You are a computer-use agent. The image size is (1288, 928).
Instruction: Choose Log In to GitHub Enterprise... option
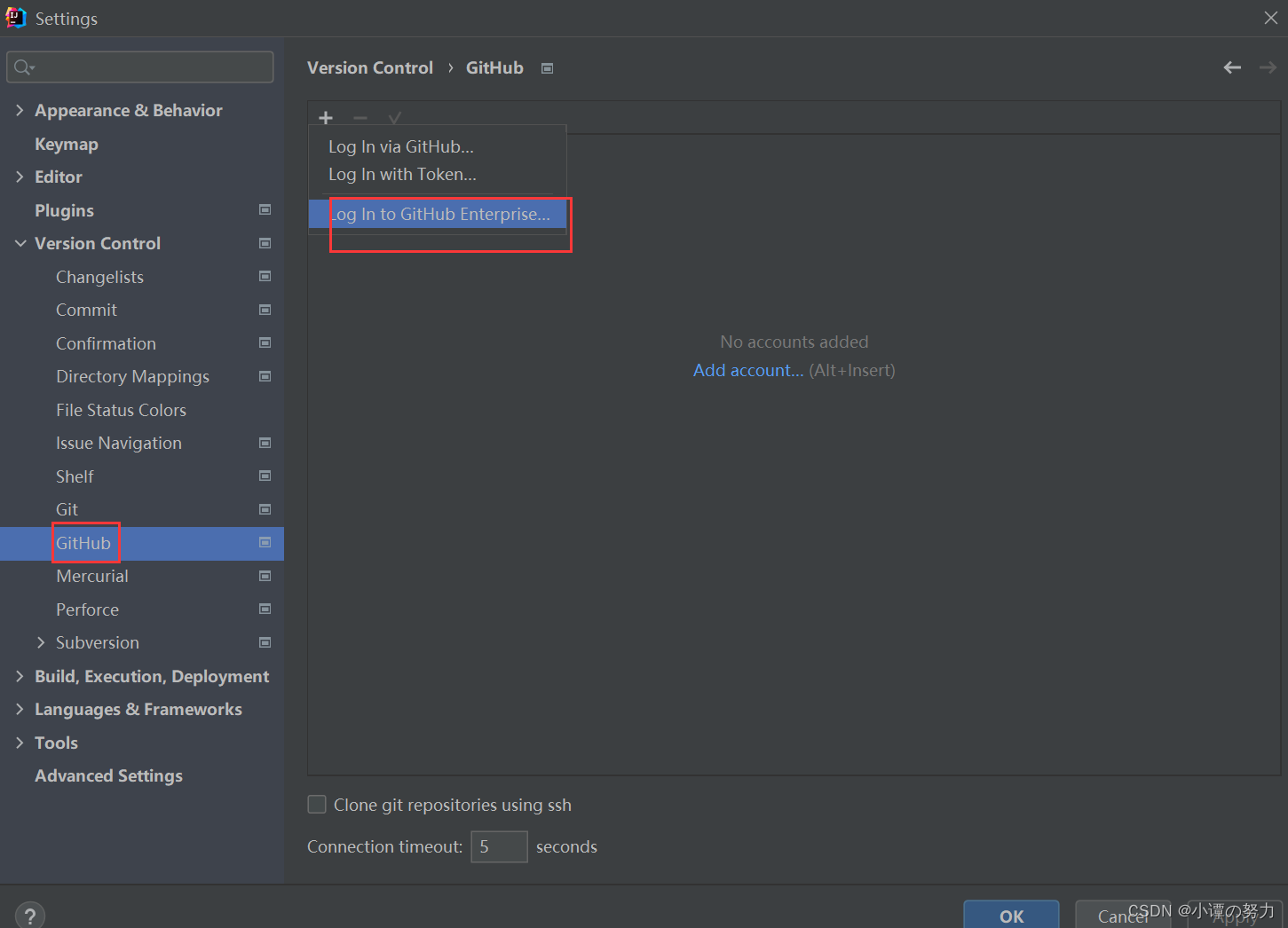pos(438,214)
